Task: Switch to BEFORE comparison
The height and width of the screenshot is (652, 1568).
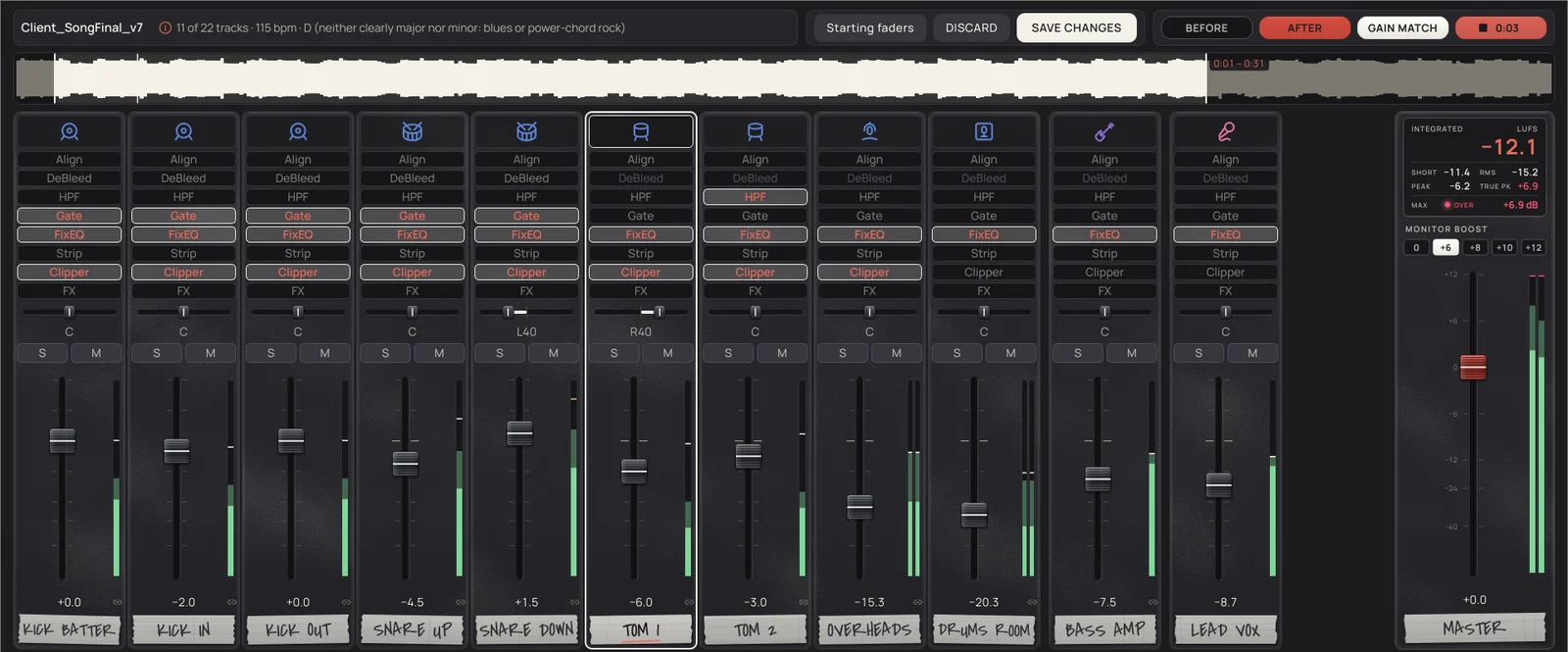Action: [x=1206, y=28]
